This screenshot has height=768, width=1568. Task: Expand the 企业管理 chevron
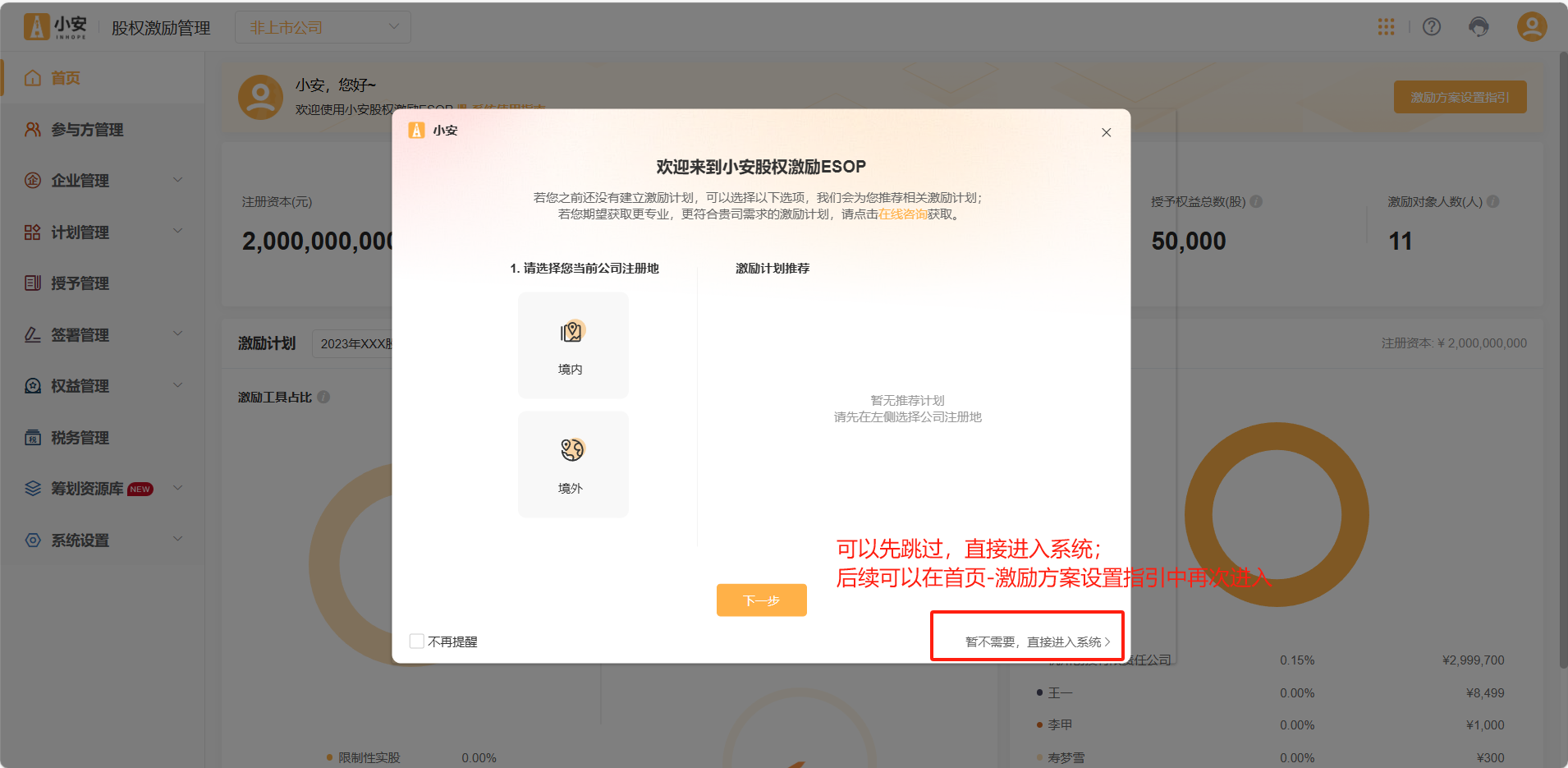click(178, 180)
